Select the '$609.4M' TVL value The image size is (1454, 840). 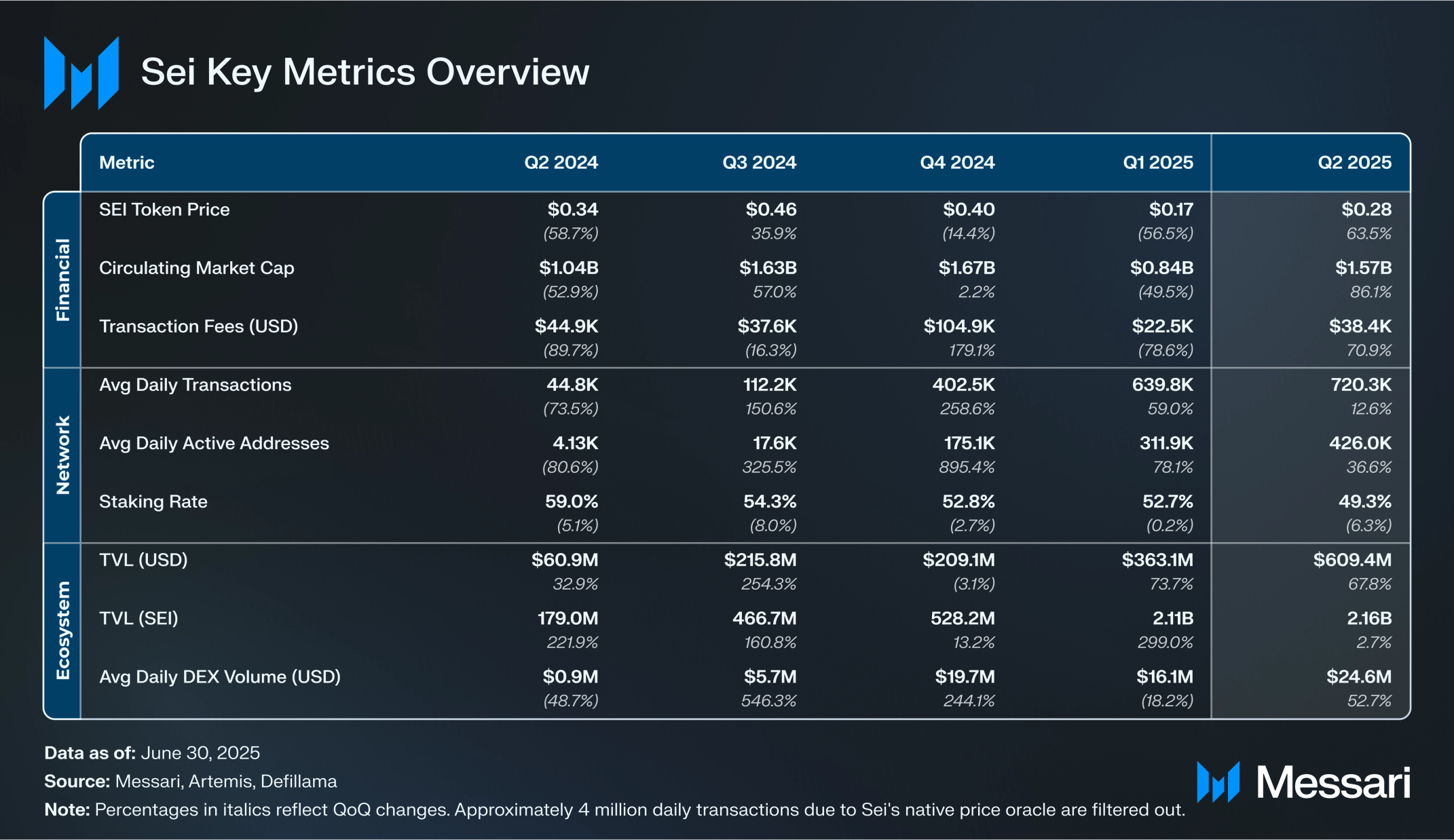[x=1352, y=560]
